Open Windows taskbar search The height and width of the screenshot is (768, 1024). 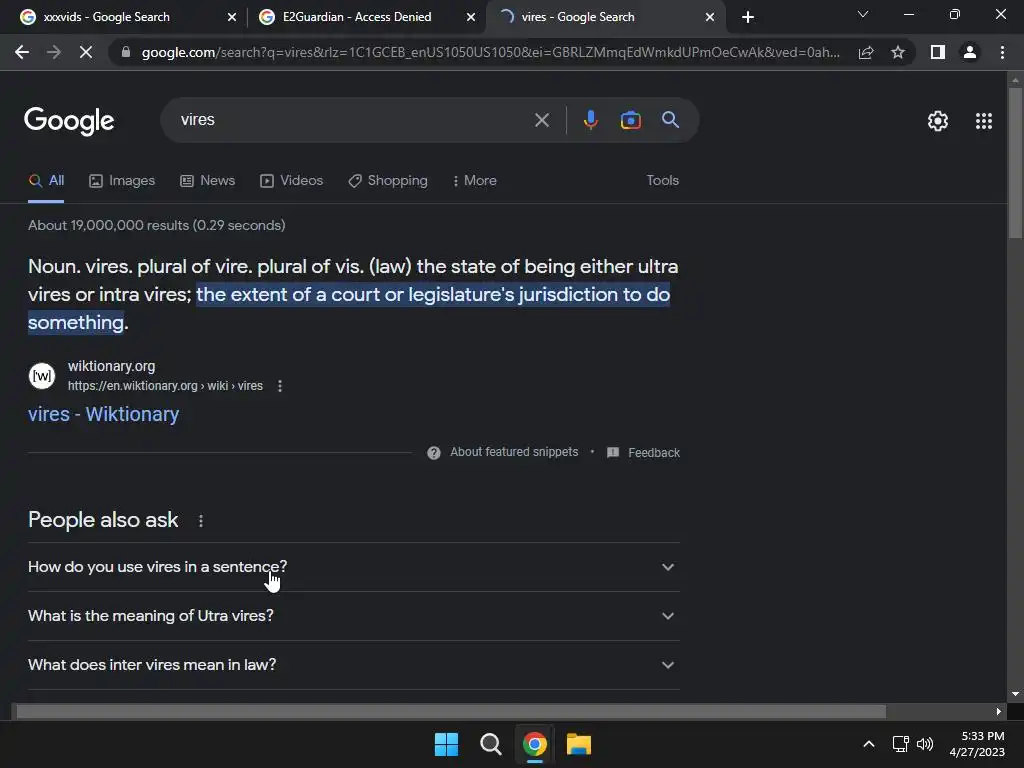(490, 744)
